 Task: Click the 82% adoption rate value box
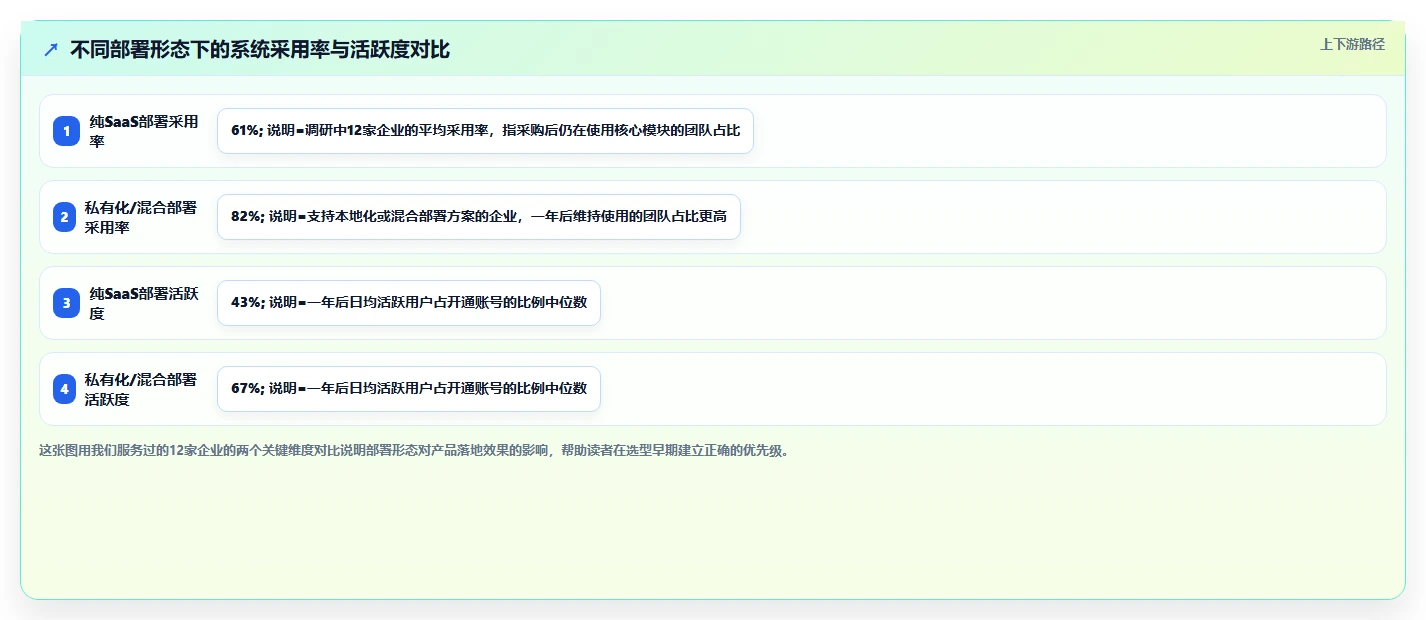pyautogui.click(x=479, y=217)
